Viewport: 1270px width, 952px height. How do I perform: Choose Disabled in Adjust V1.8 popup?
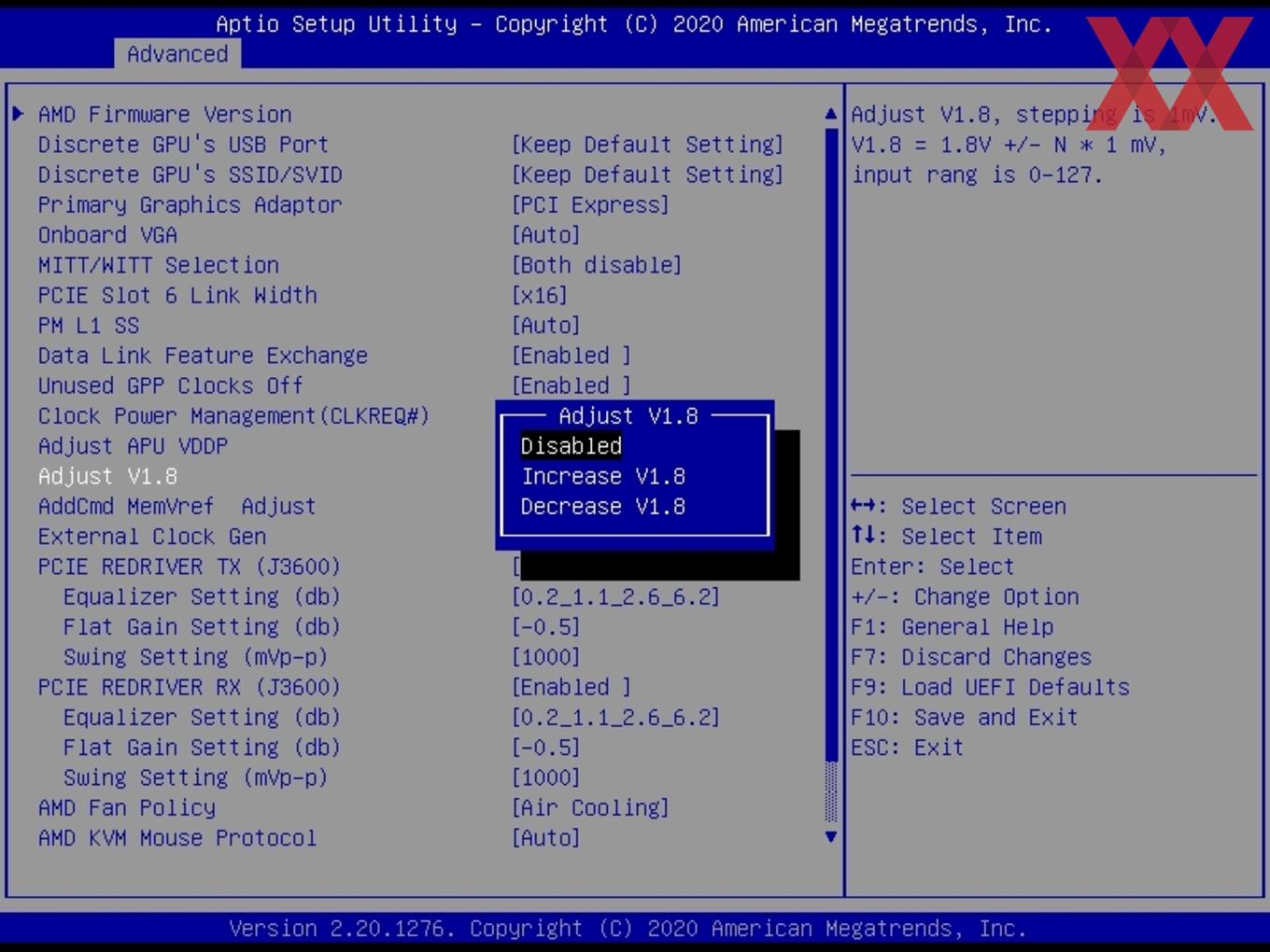click(x=571, y=446)
